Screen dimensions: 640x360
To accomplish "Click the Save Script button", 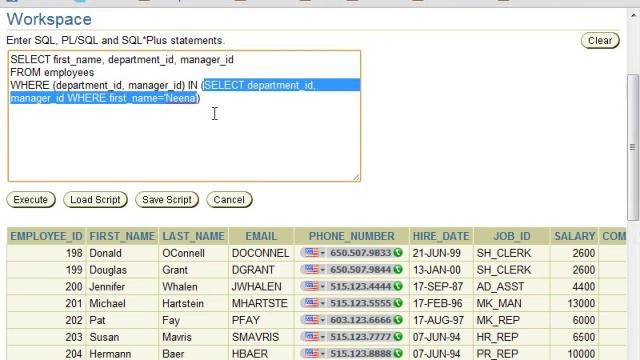I will click(x=167, y=200).
